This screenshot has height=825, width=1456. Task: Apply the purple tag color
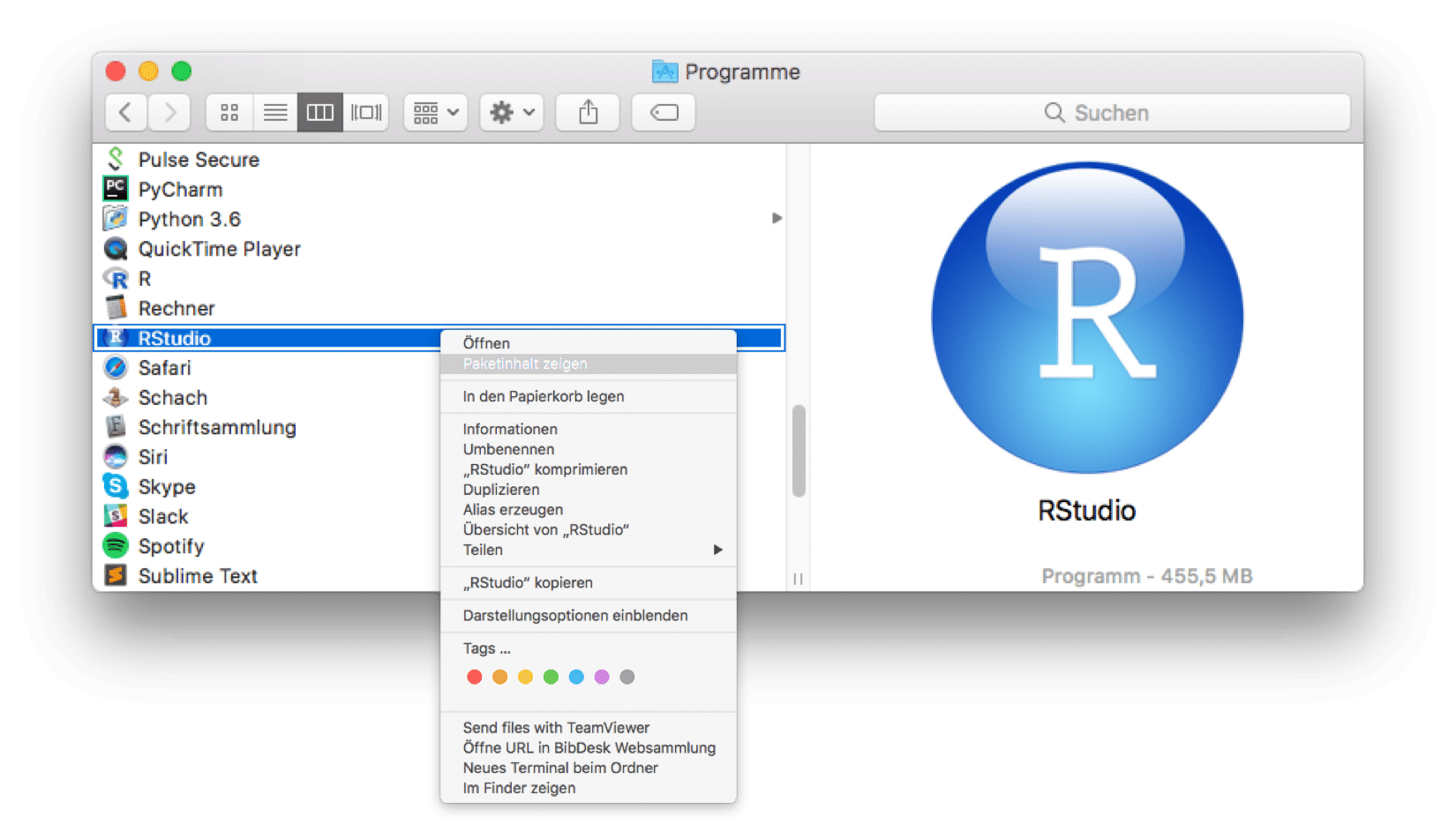point(602,677)
